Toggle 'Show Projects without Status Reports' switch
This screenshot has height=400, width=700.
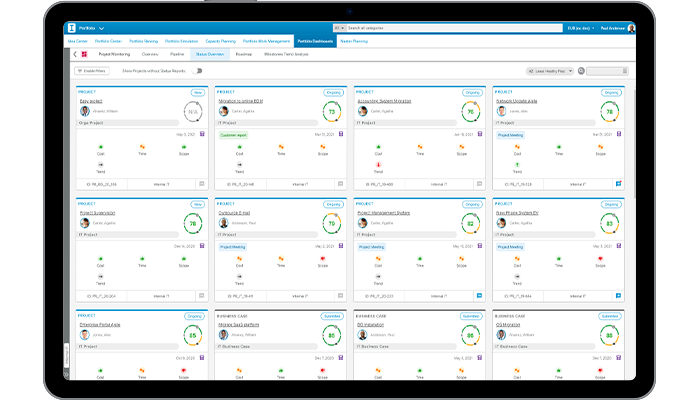point(197,71)
